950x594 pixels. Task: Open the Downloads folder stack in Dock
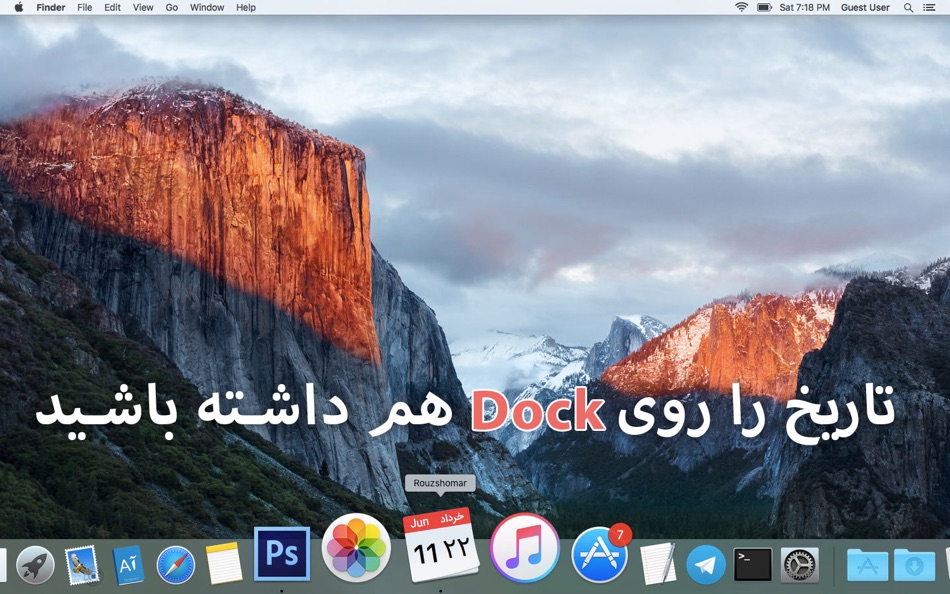914,566
